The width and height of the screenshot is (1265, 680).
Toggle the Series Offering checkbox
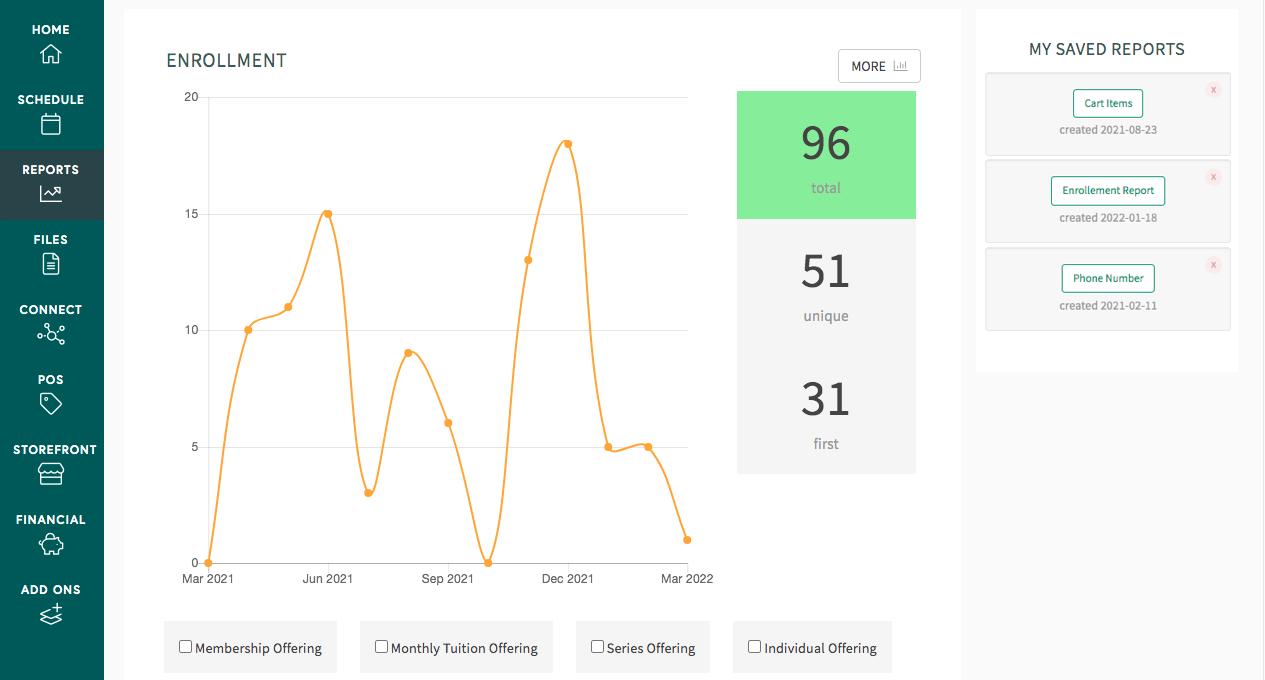(x=597, y=647)
